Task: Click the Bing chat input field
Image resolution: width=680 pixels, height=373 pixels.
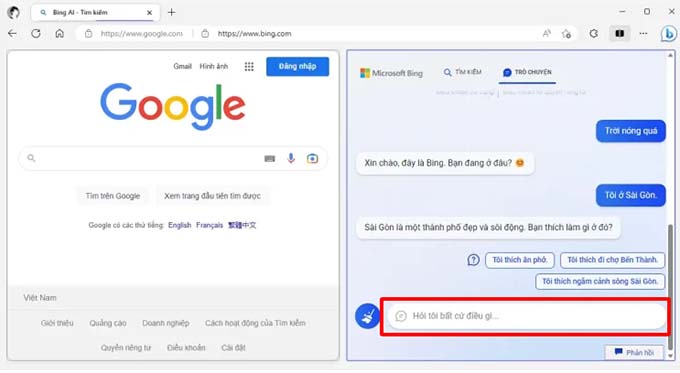Action: coord(526,316)
